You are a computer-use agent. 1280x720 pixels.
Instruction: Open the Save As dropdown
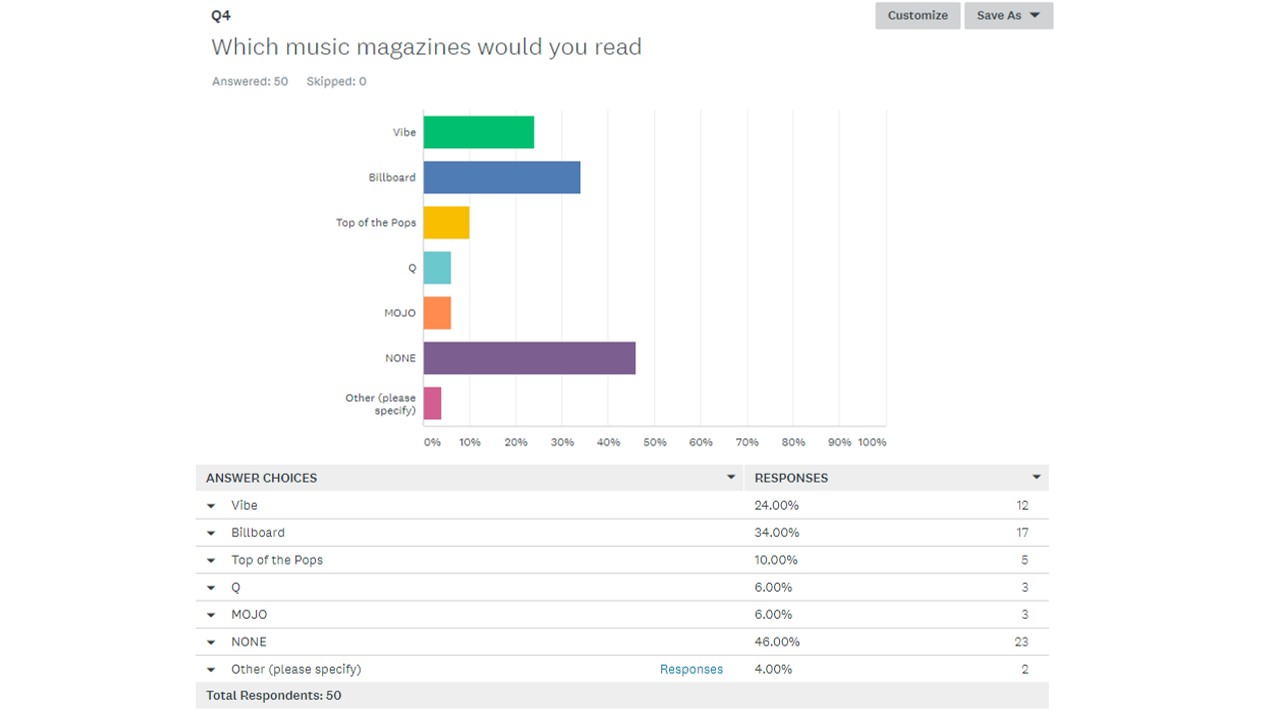[x=1008, y=15]
